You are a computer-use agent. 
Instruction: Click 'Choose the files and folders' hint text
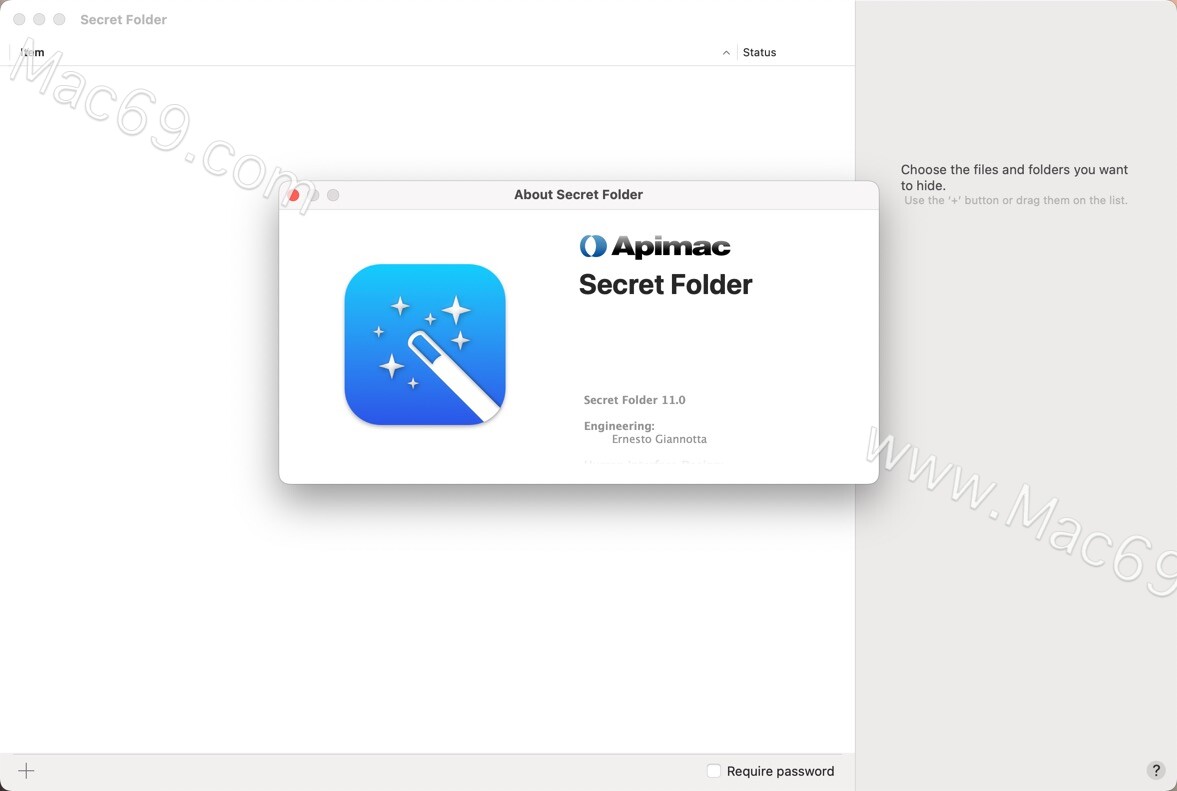(x=1014, y=177)
